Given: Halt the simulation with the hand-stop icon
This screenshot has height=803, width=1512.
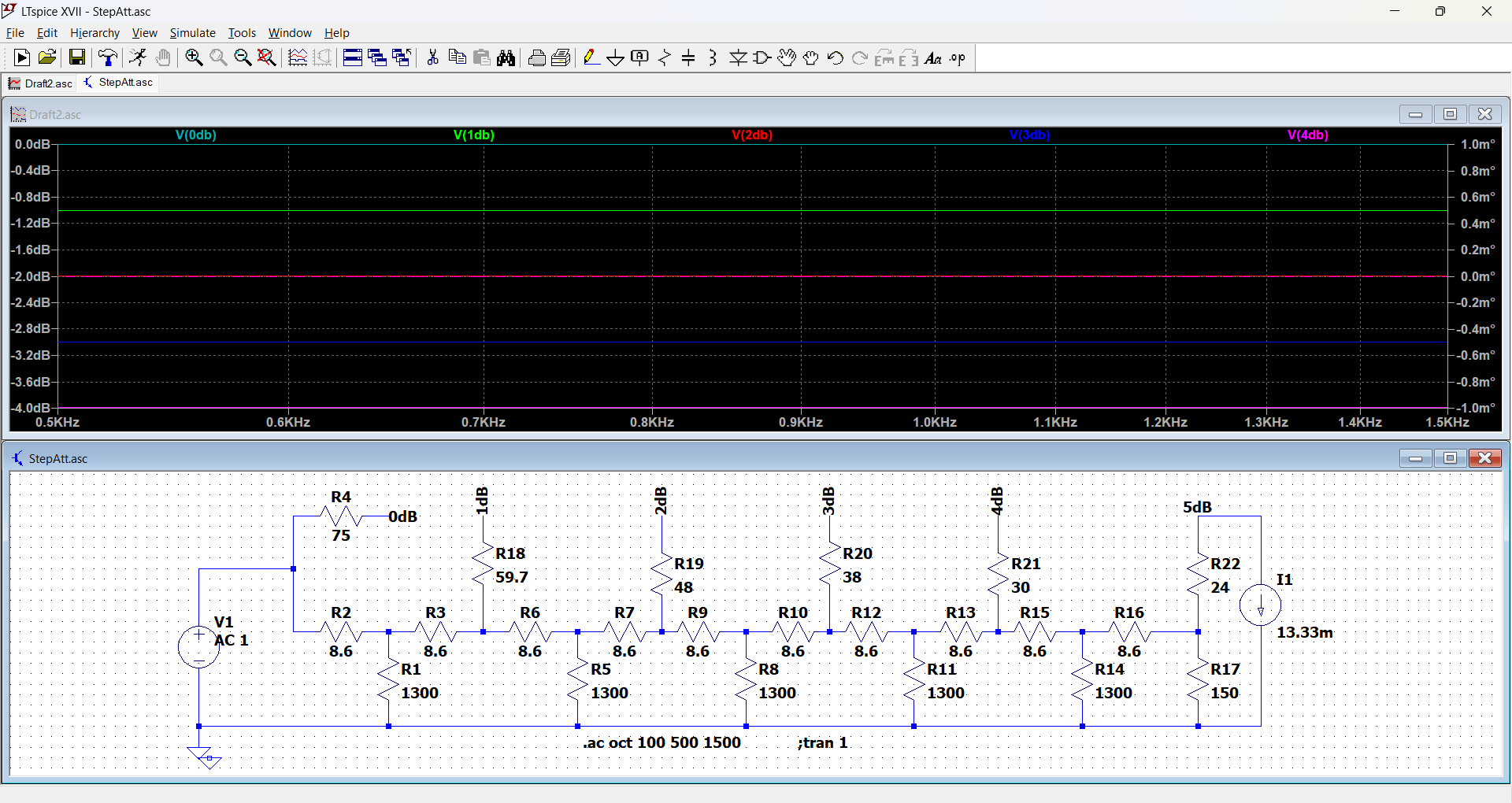Looking at the screenshot, I should [x=163, y=57].
